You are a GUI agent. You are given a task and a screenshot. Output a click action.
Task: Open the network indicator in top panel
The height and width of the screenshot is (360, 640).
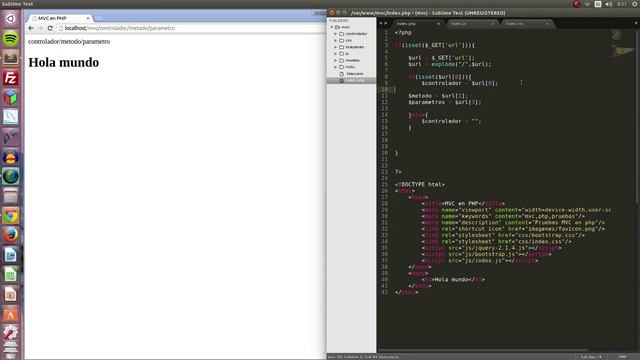coord(587,4)
